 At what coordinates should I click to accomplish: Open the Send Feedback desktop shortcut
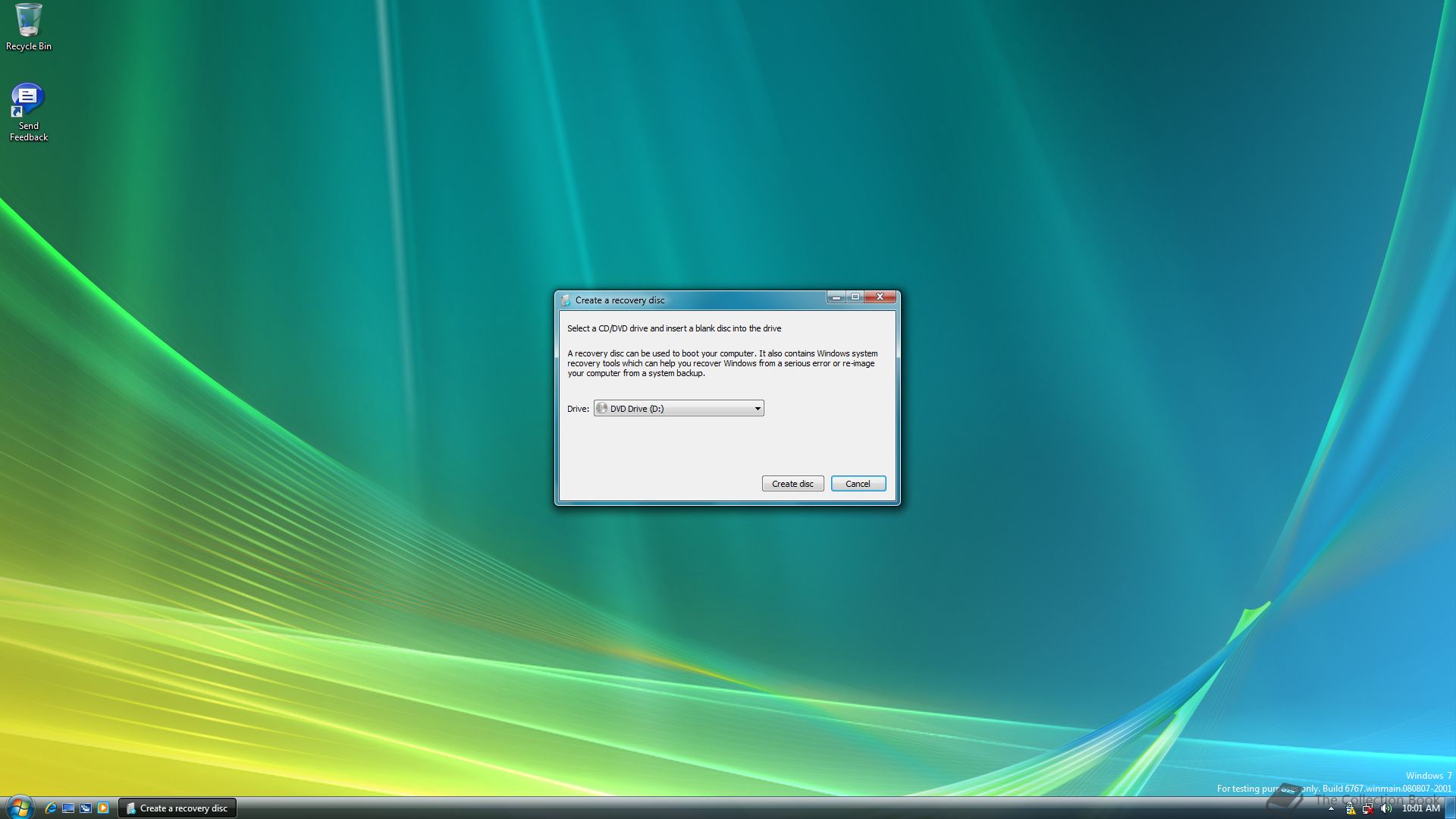pyautogui.click(x=29, y=112)
